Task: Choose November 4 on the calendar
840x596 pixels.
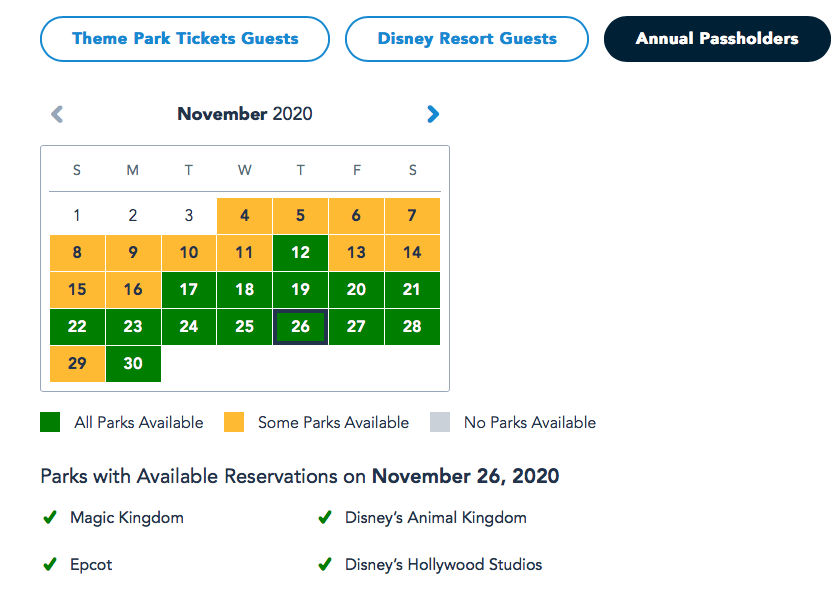Action: tap(244, 216)
